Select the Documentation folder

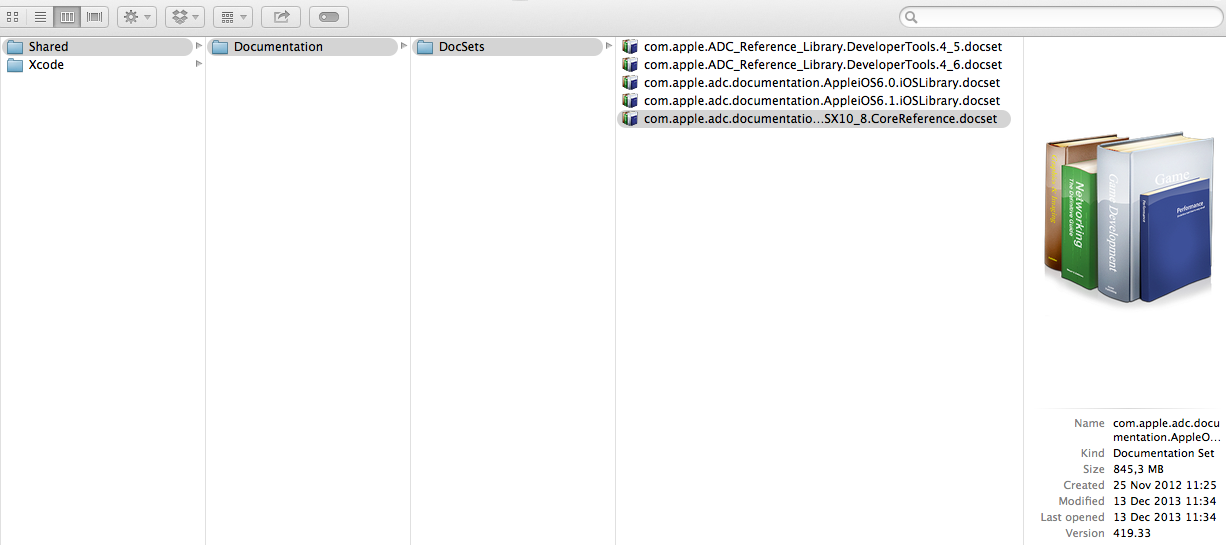[x=302, y=47]
